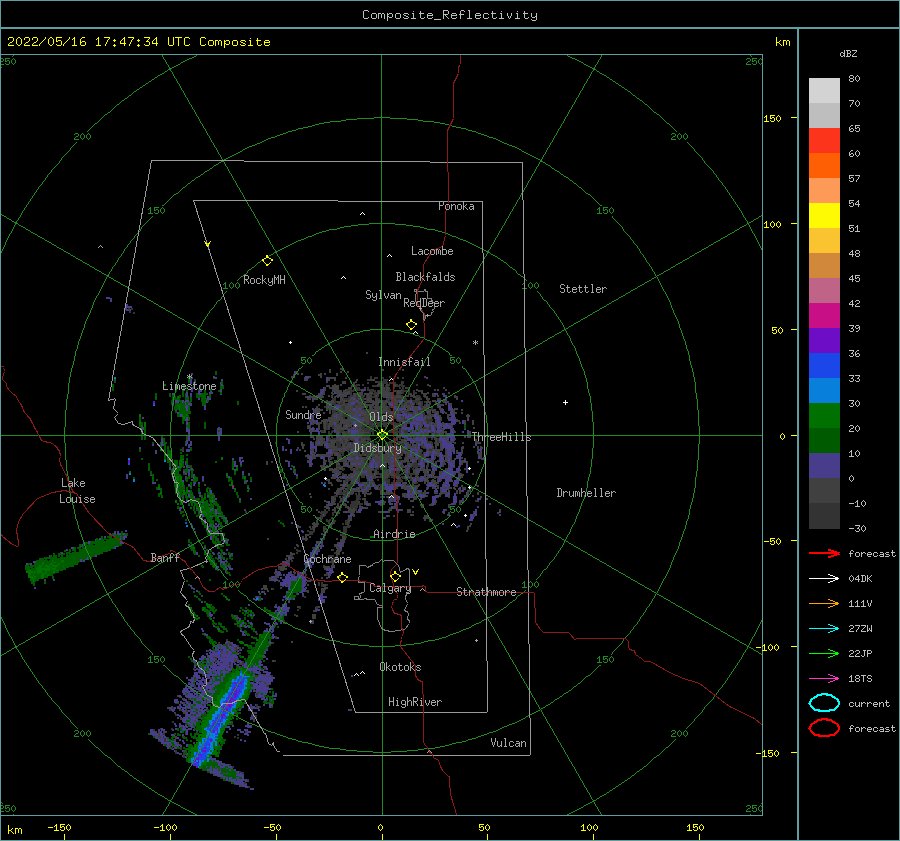Click the green echo strip south of Lake Louise
Image resolution: width=900 pixels, height=841 pixels.
[x=75, y=557]
